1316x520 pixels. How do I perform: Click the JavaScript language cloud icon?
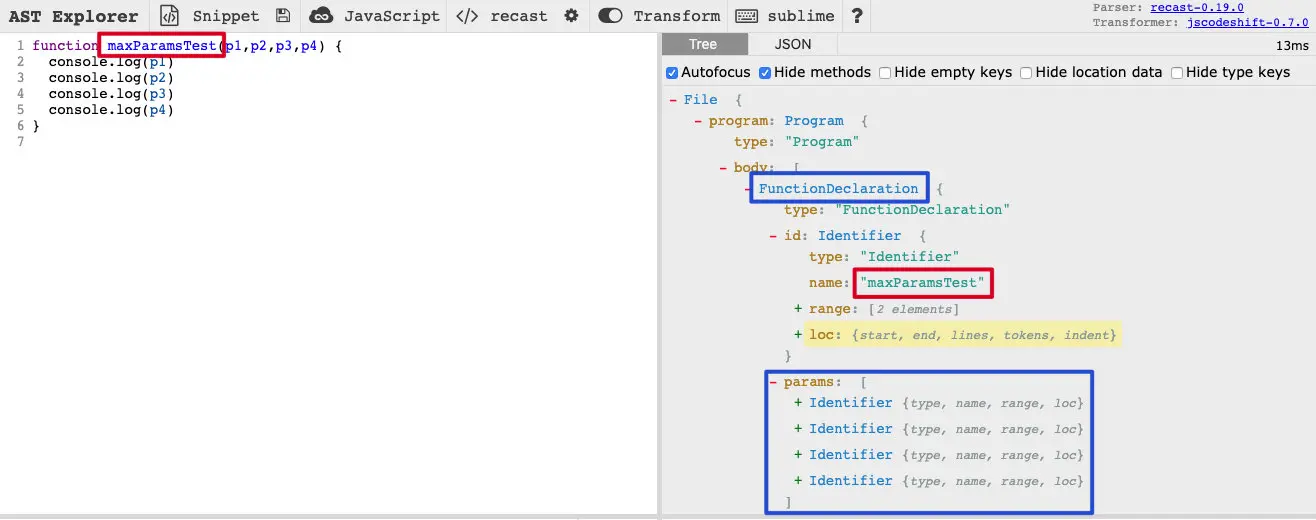click(321, 16)
